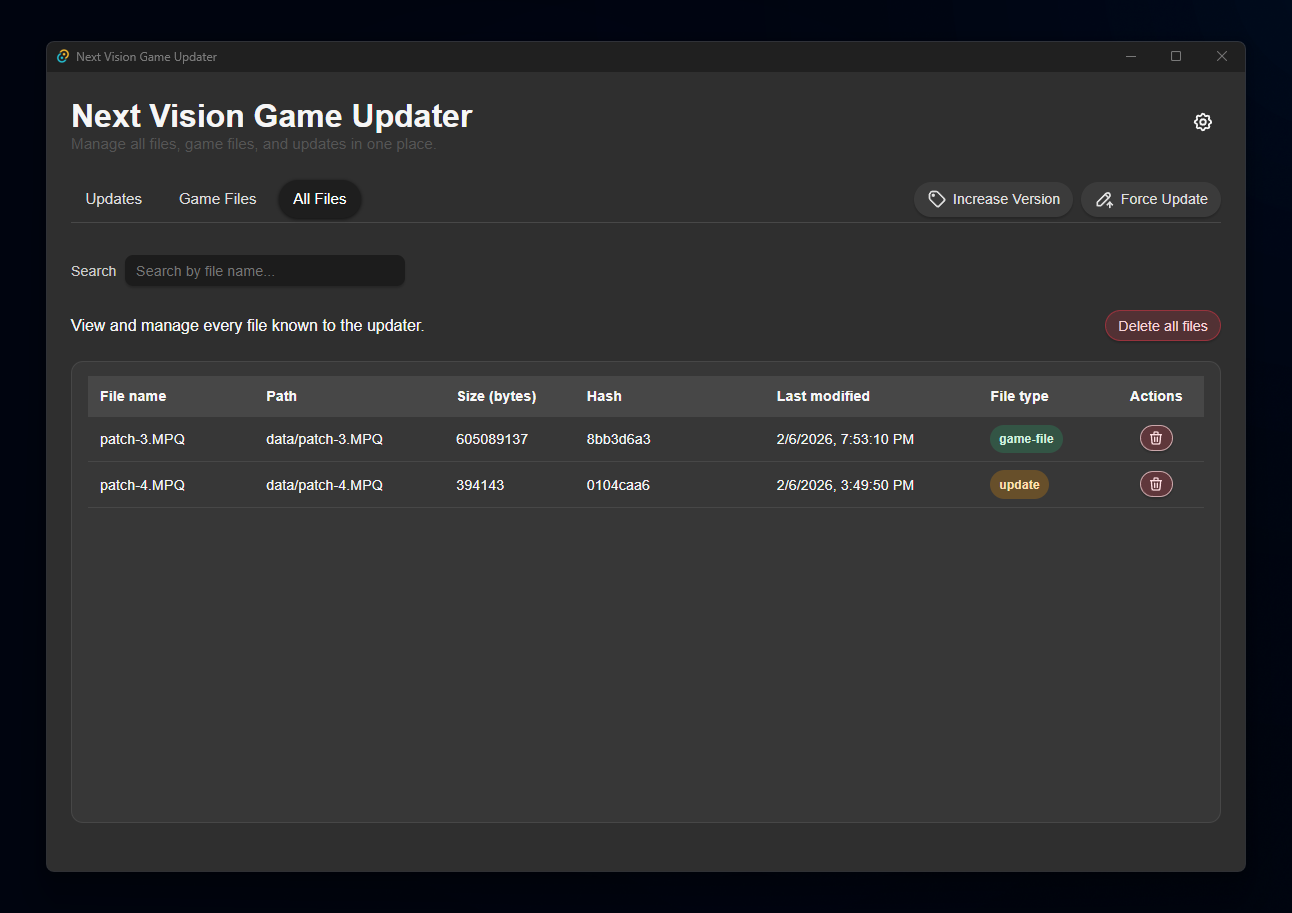The image size is (1292, 913).
Task: Click the Size (bytes) column header
Action: 496,396
